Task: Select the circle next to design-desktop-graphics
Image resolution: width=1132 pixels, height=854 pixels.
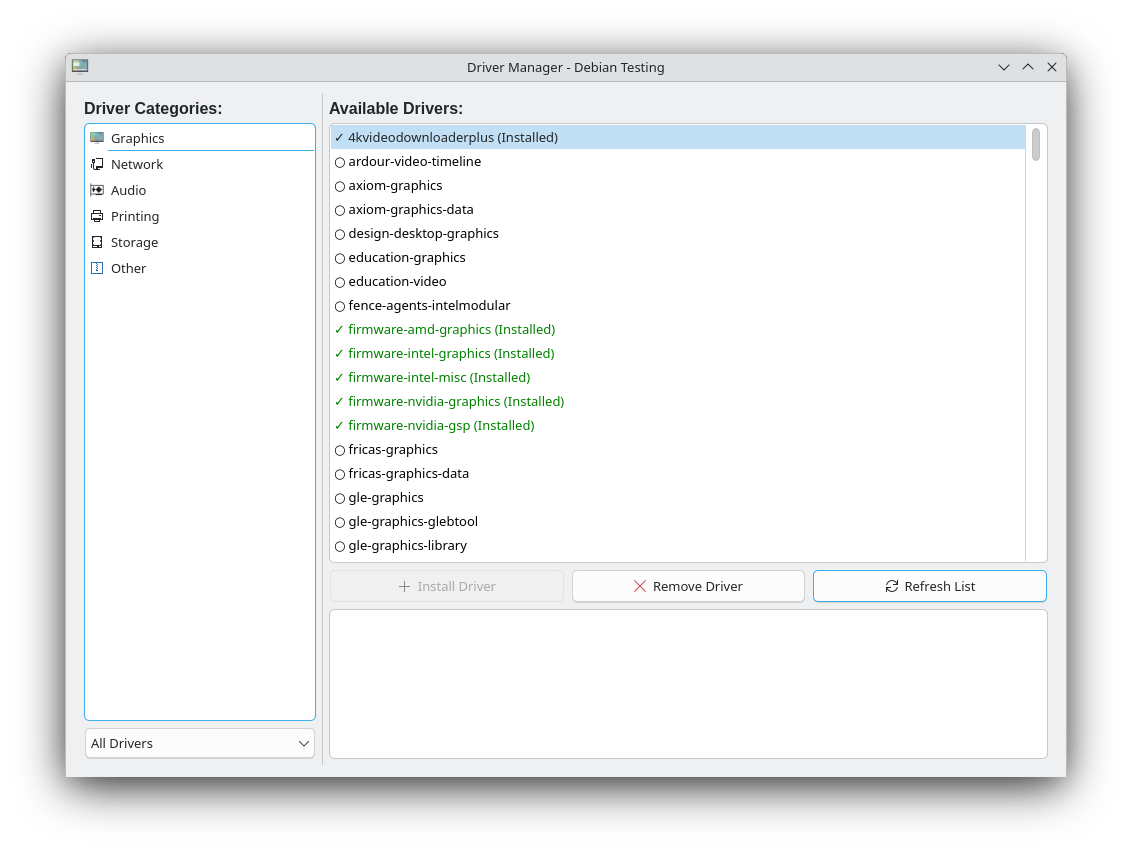Action: (x=340, y=235)
